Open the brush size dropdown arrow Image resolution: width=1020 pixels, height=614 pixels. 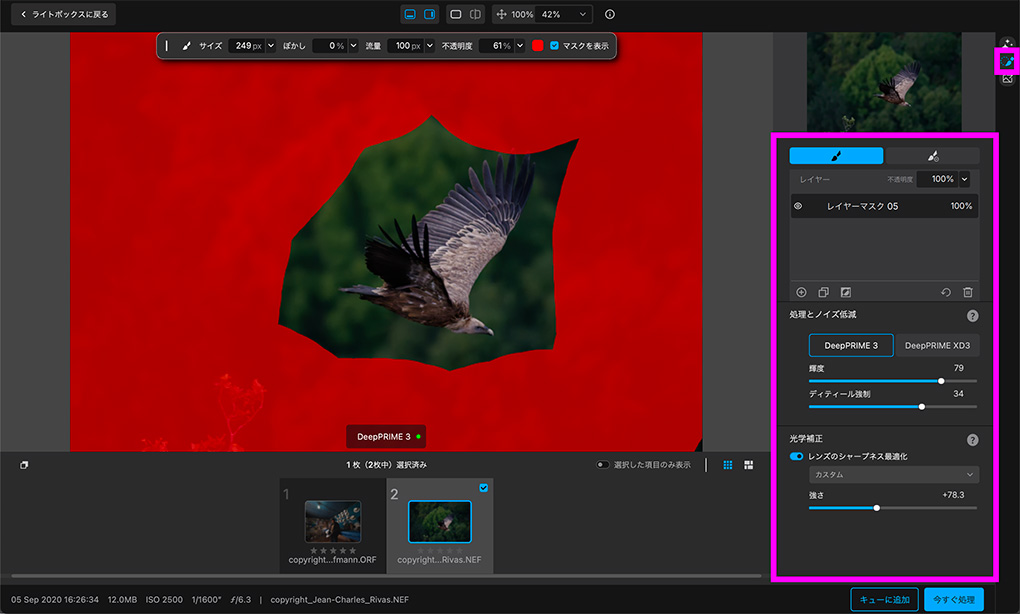270,46
